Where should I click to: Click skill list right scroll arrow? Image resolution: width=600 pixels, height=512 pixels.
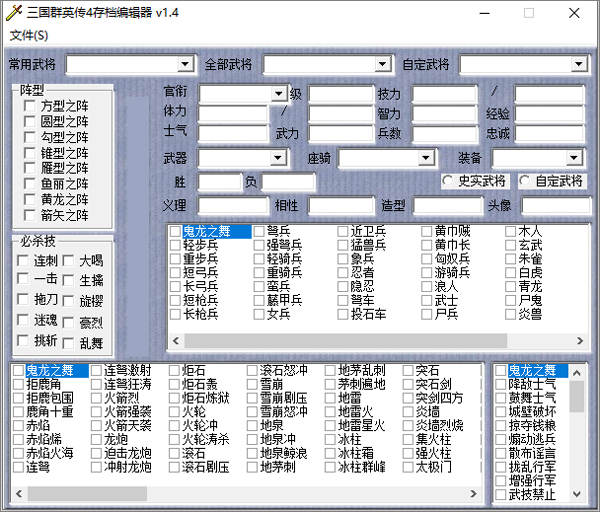point(474,494)
